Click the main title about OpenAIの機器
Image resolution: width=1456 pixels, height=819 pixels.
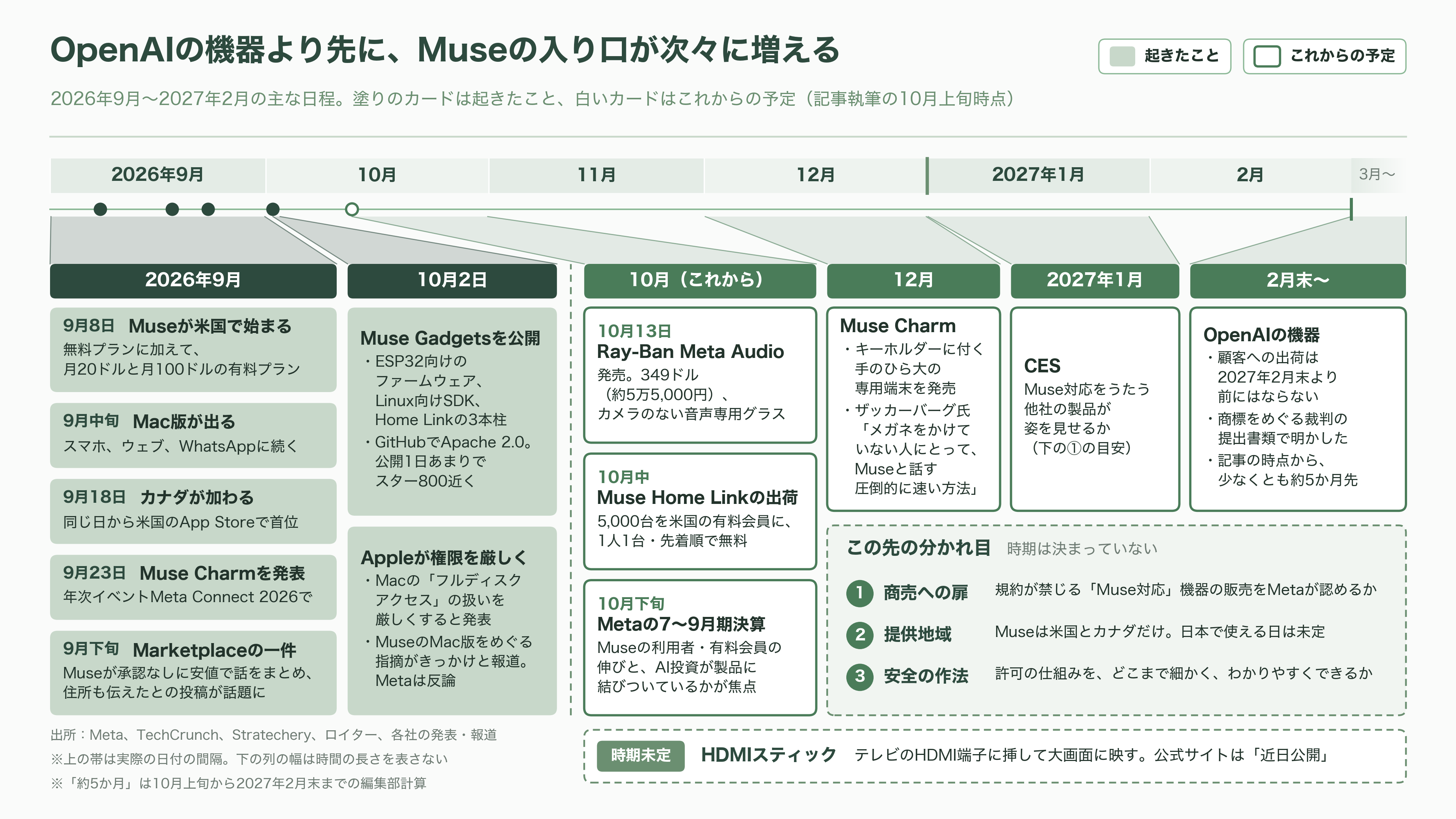445,50
